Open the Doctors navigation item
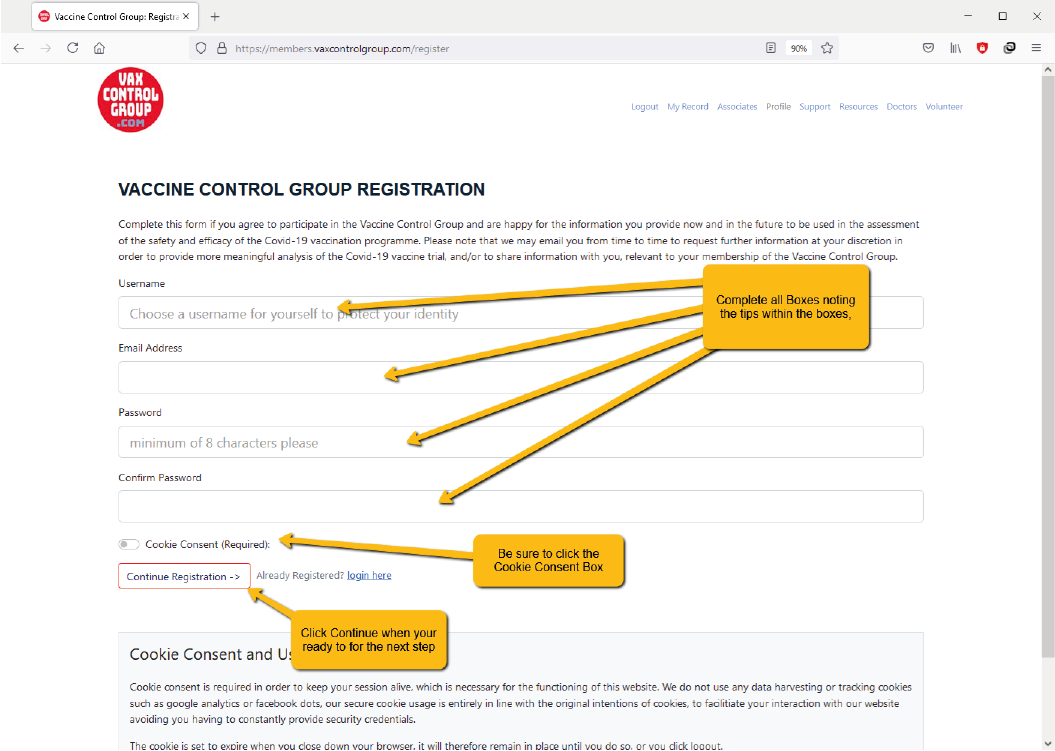 [x=901, y=107]
